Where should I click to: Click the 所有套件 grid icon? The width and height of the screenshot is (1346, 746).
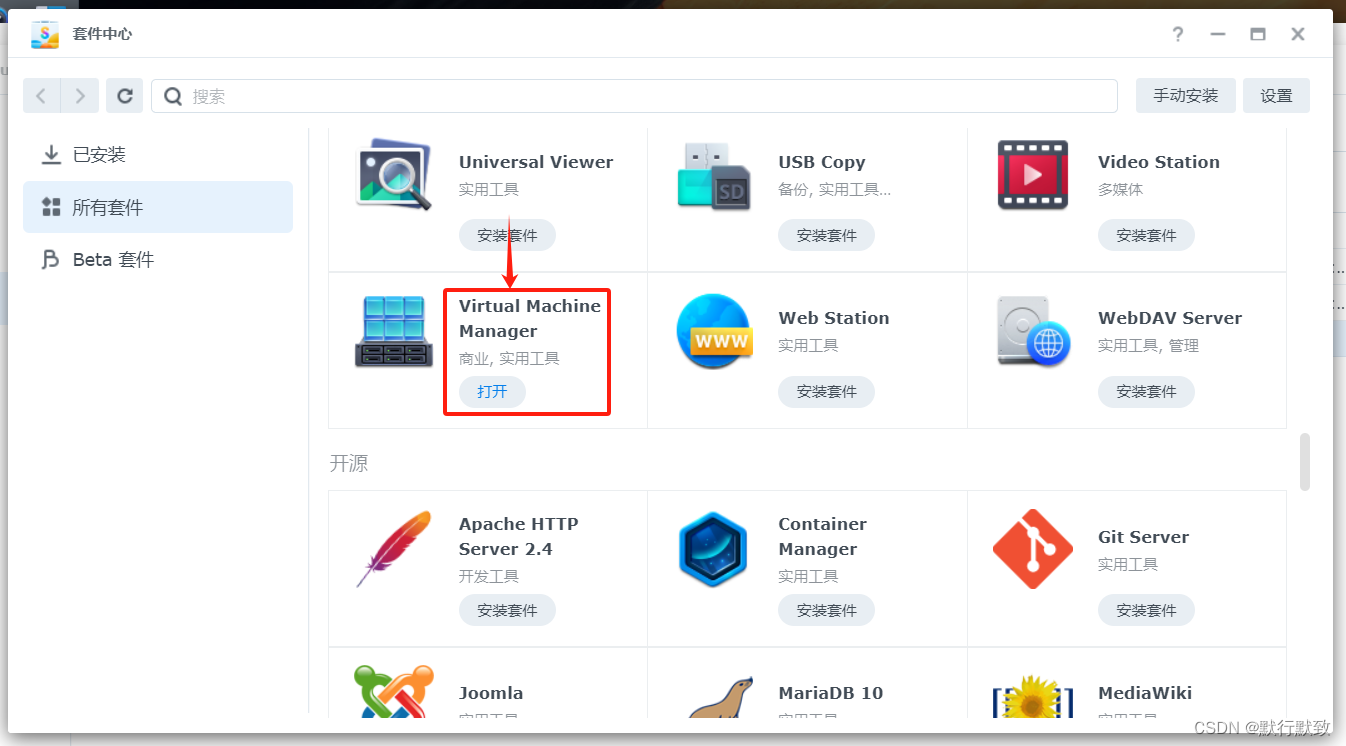click(x=51, y=207)
